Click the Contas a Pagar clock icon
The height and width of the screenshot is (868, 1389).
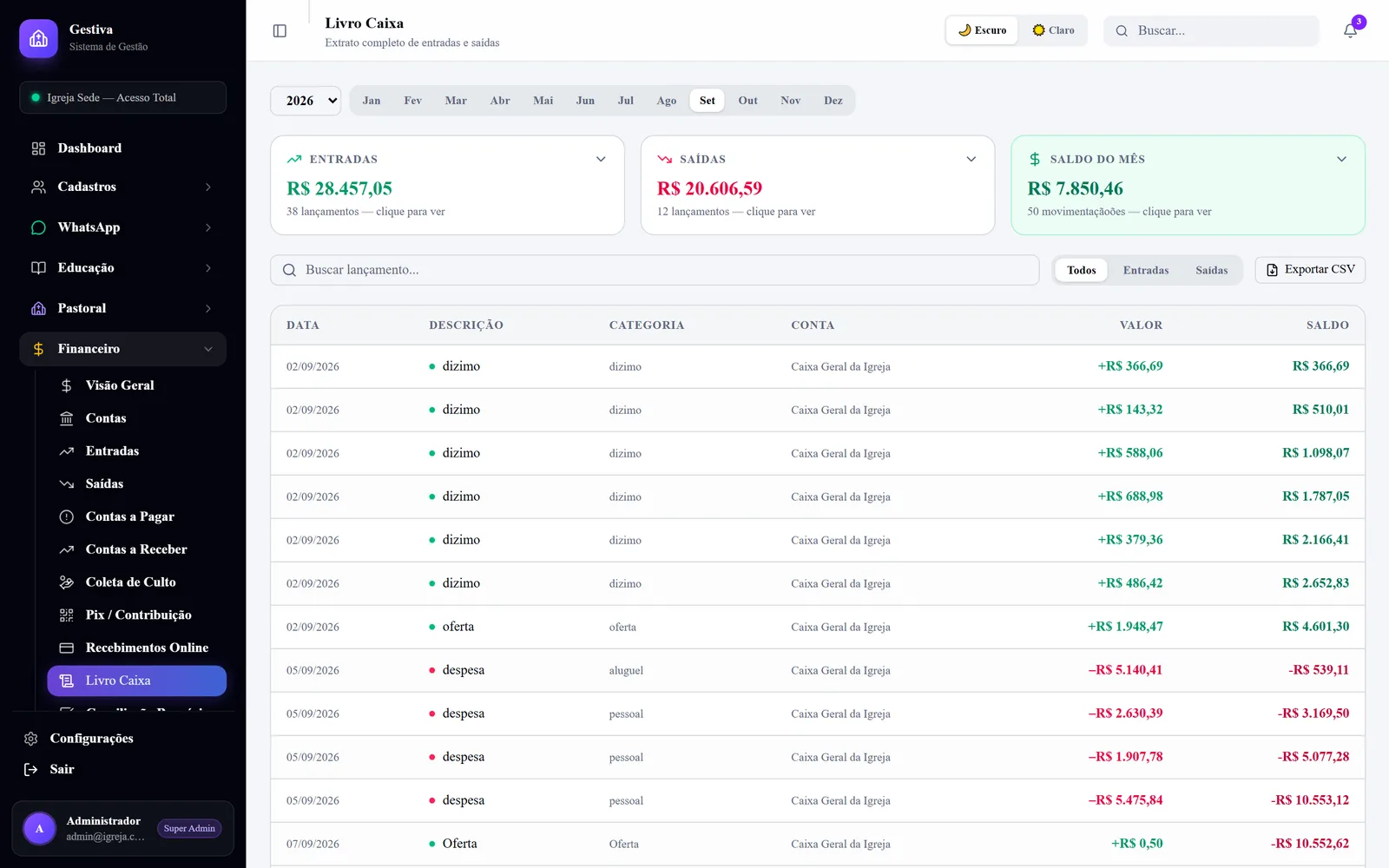(x=66, y=516)
